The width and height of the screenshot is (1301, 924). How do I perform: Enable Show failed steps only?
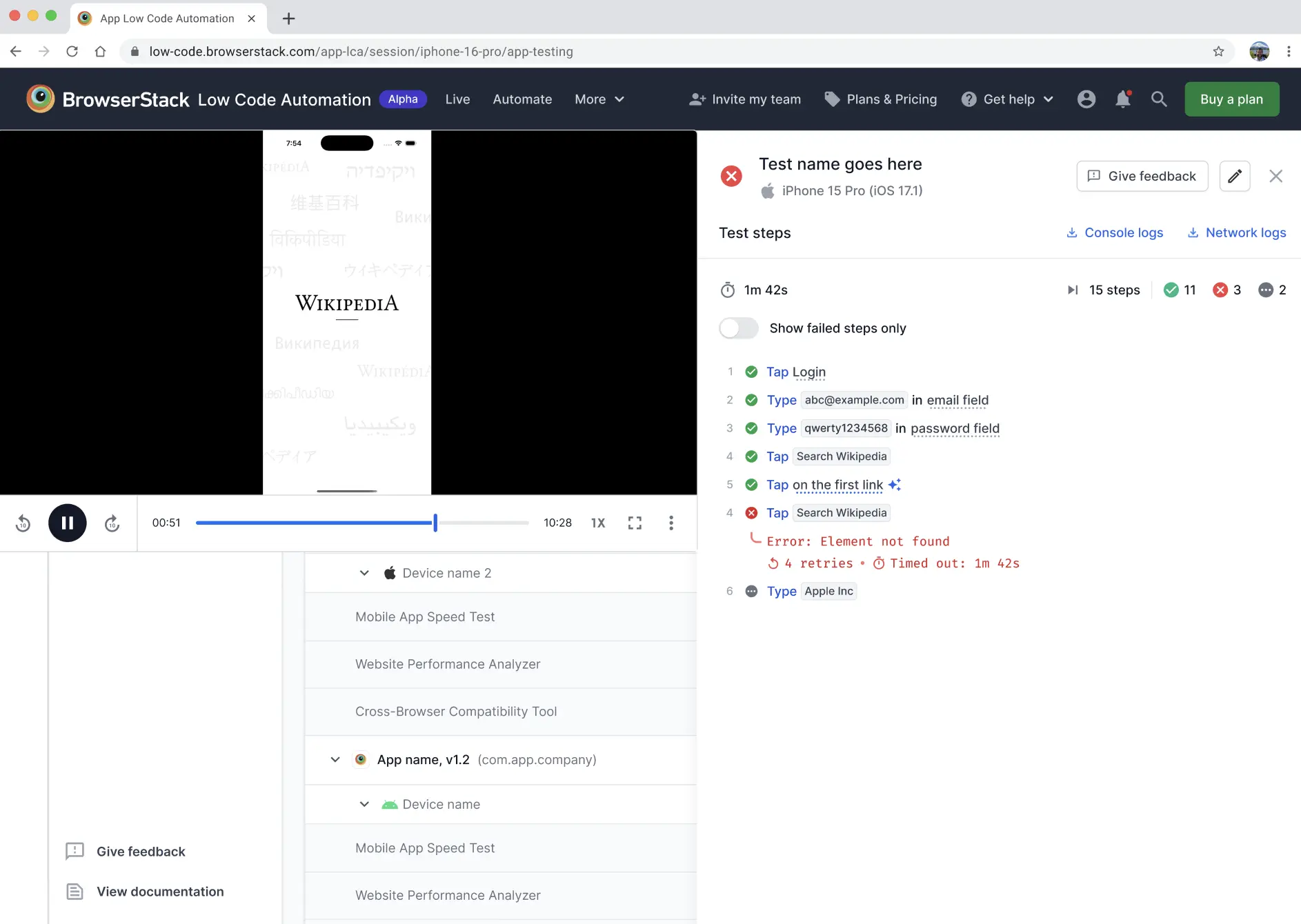(738, 328)
